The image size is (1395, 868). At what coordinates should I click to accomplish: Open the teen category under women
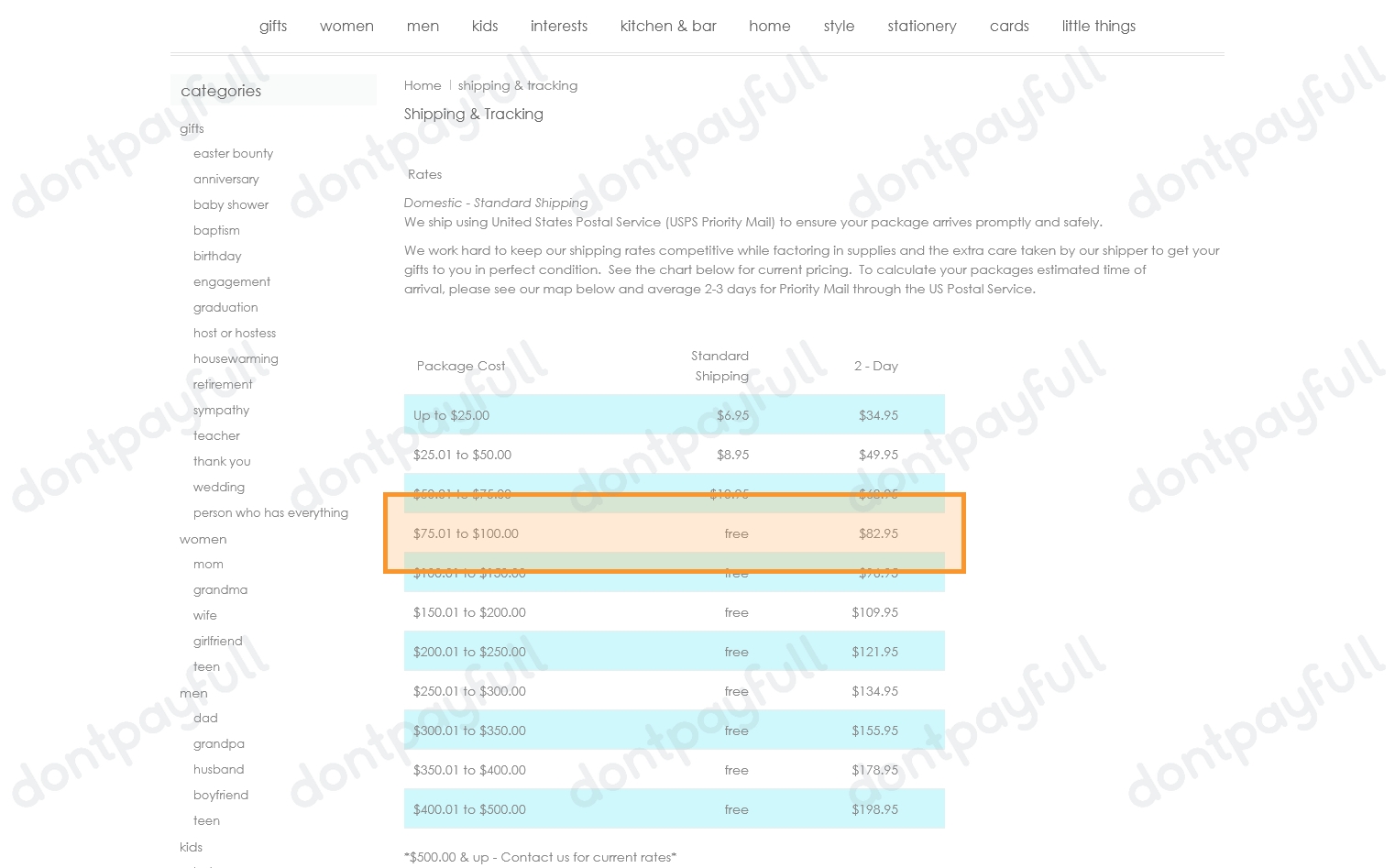click(206, 667)
